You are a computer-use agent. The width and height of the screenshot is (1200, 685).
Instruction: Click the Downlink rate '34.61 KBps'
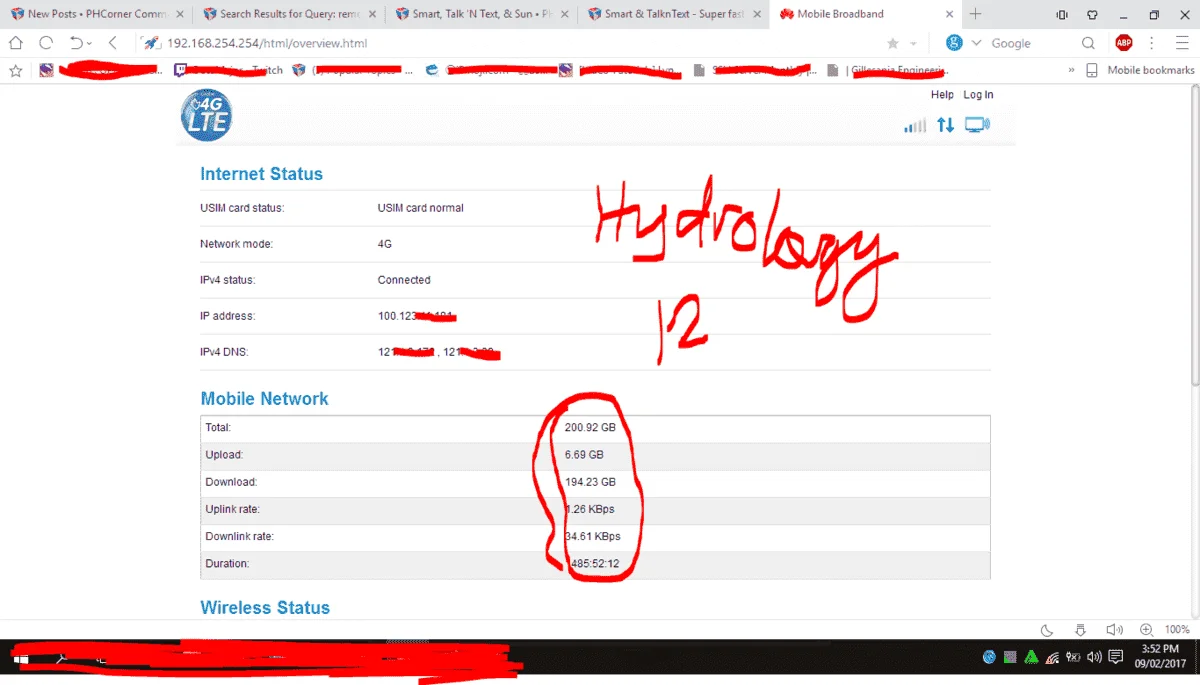(592, 536)
